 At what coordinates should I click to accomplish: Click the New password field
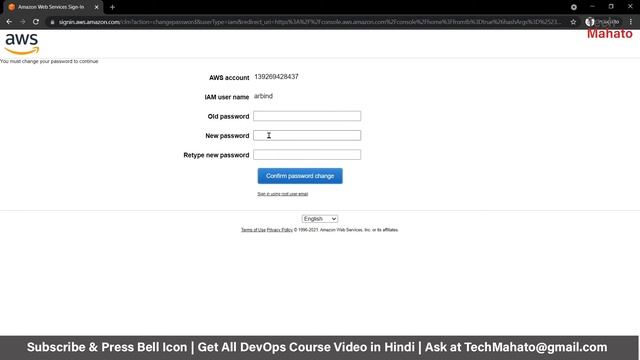pyautogui.click(x=307, y=135)
